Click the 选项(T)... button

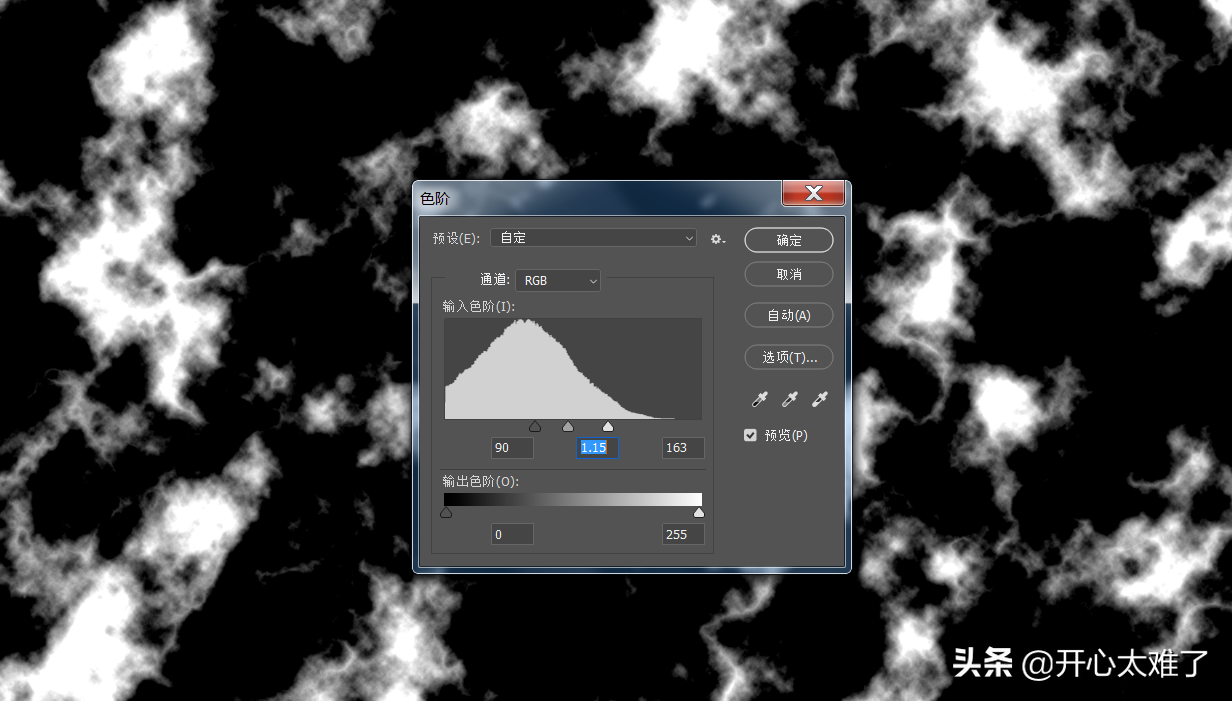point(789,357)
